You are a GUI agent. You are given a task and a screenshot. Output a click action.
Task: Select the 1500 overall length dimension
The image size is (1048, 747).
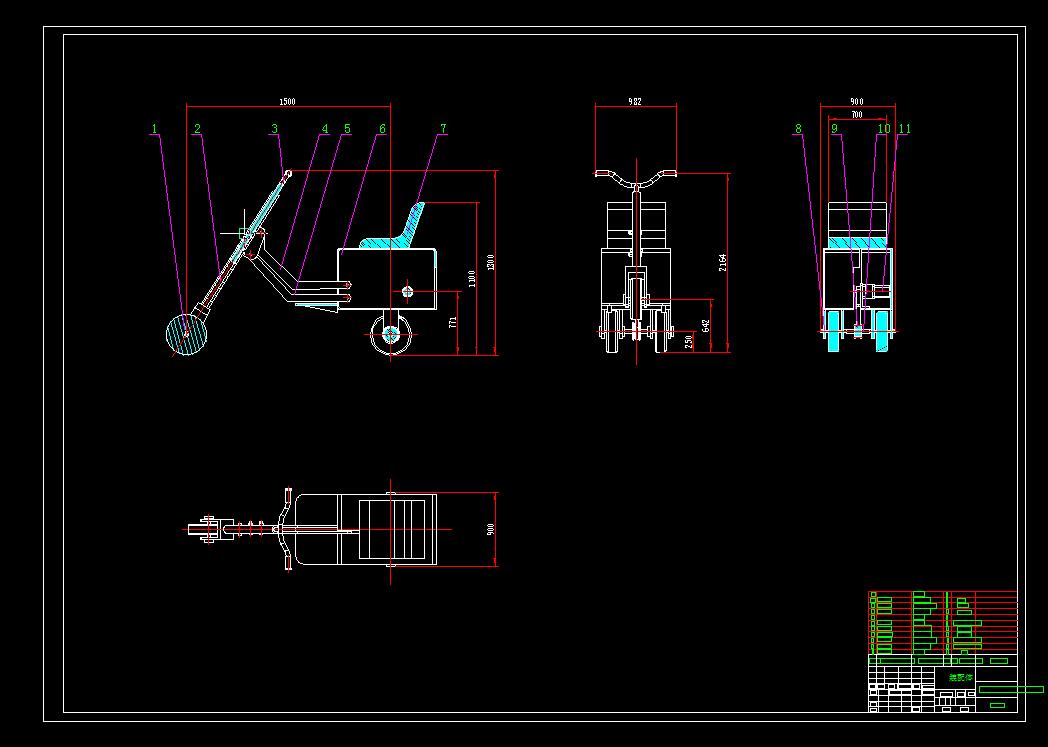(x=286, y=101)
